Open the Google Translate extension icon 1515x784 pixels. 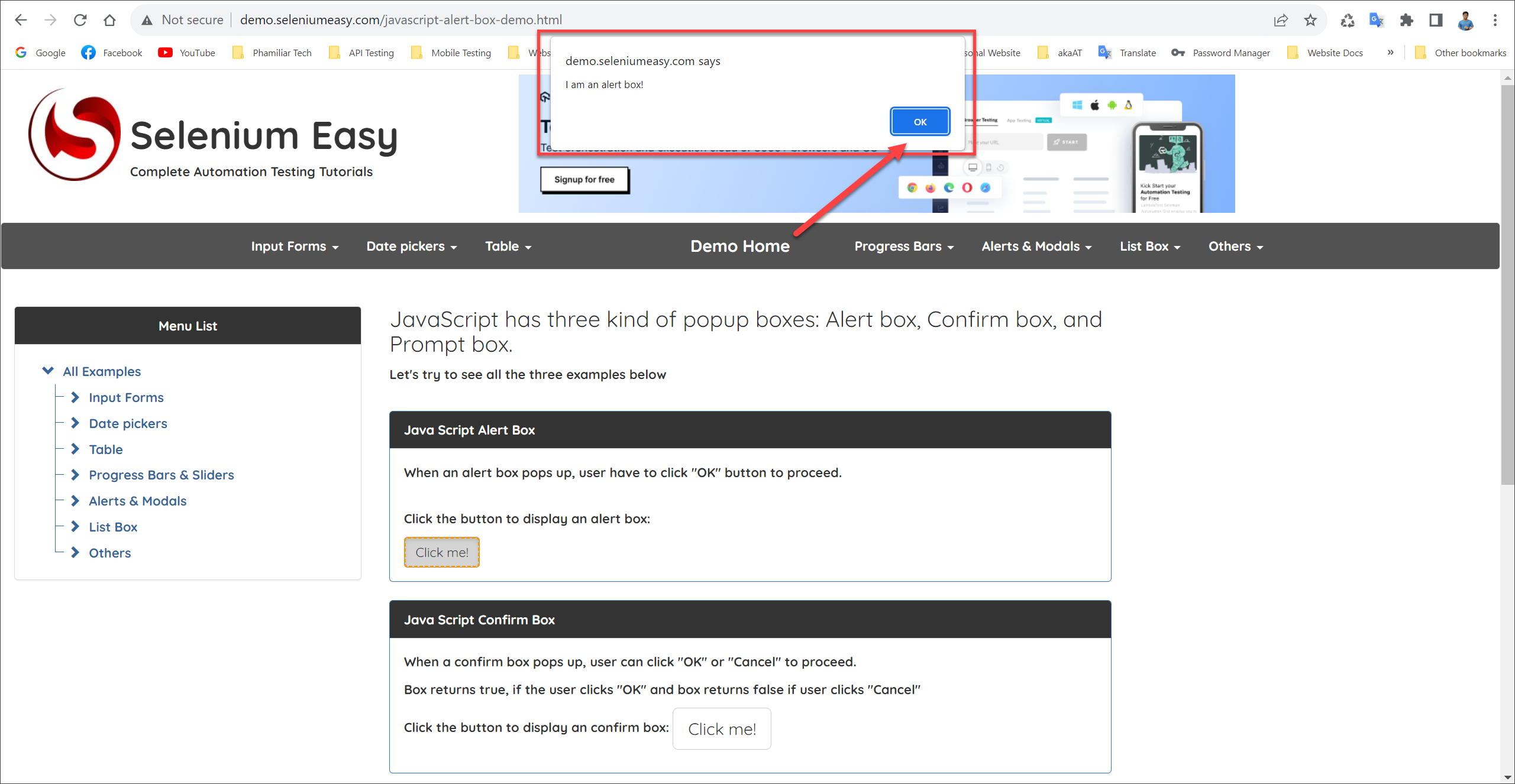click(1377, 20)
